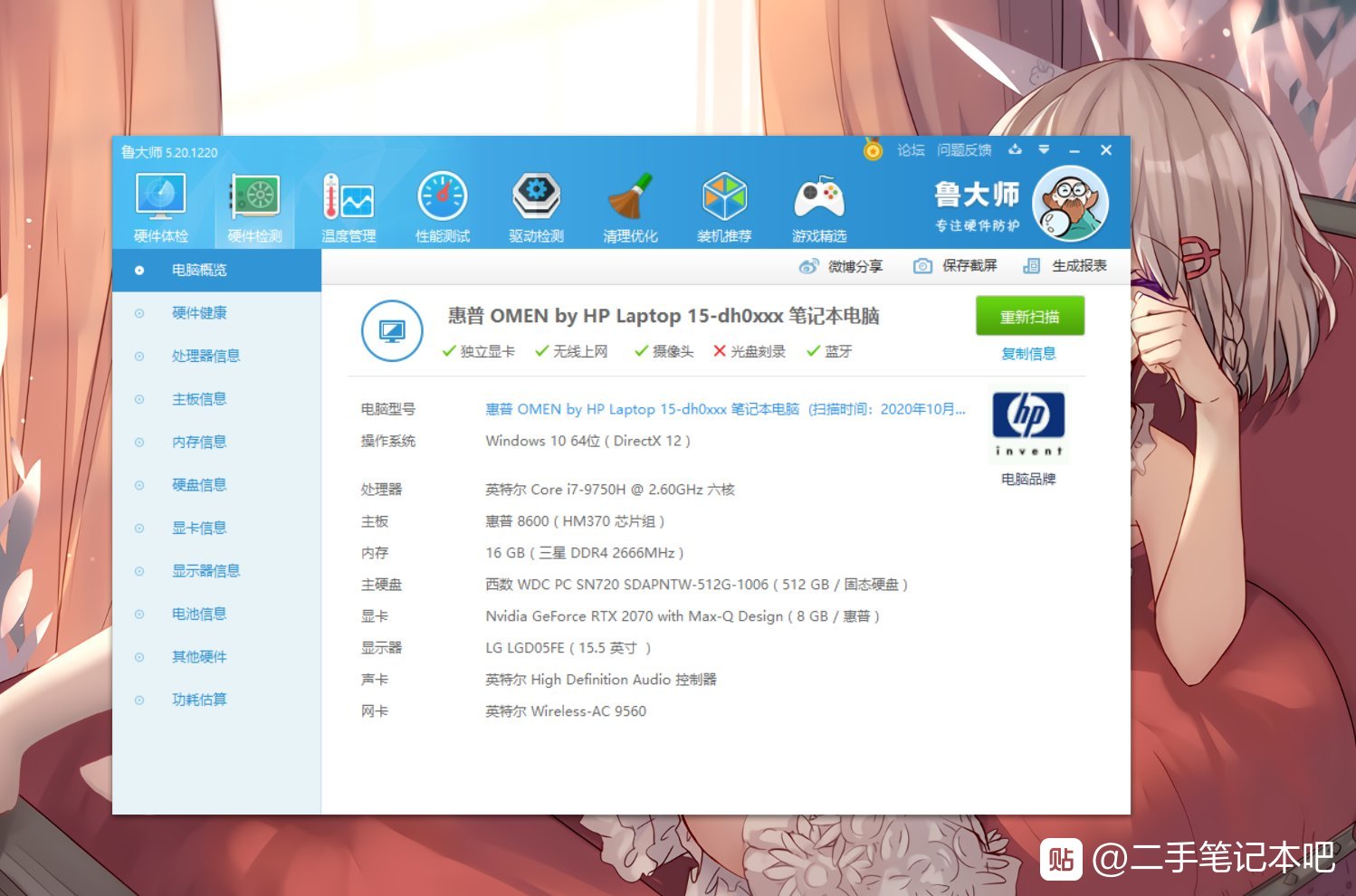Open 显卡信息 in the sidebar
This screenshot has width=1356, height=896.
(217, 528)
